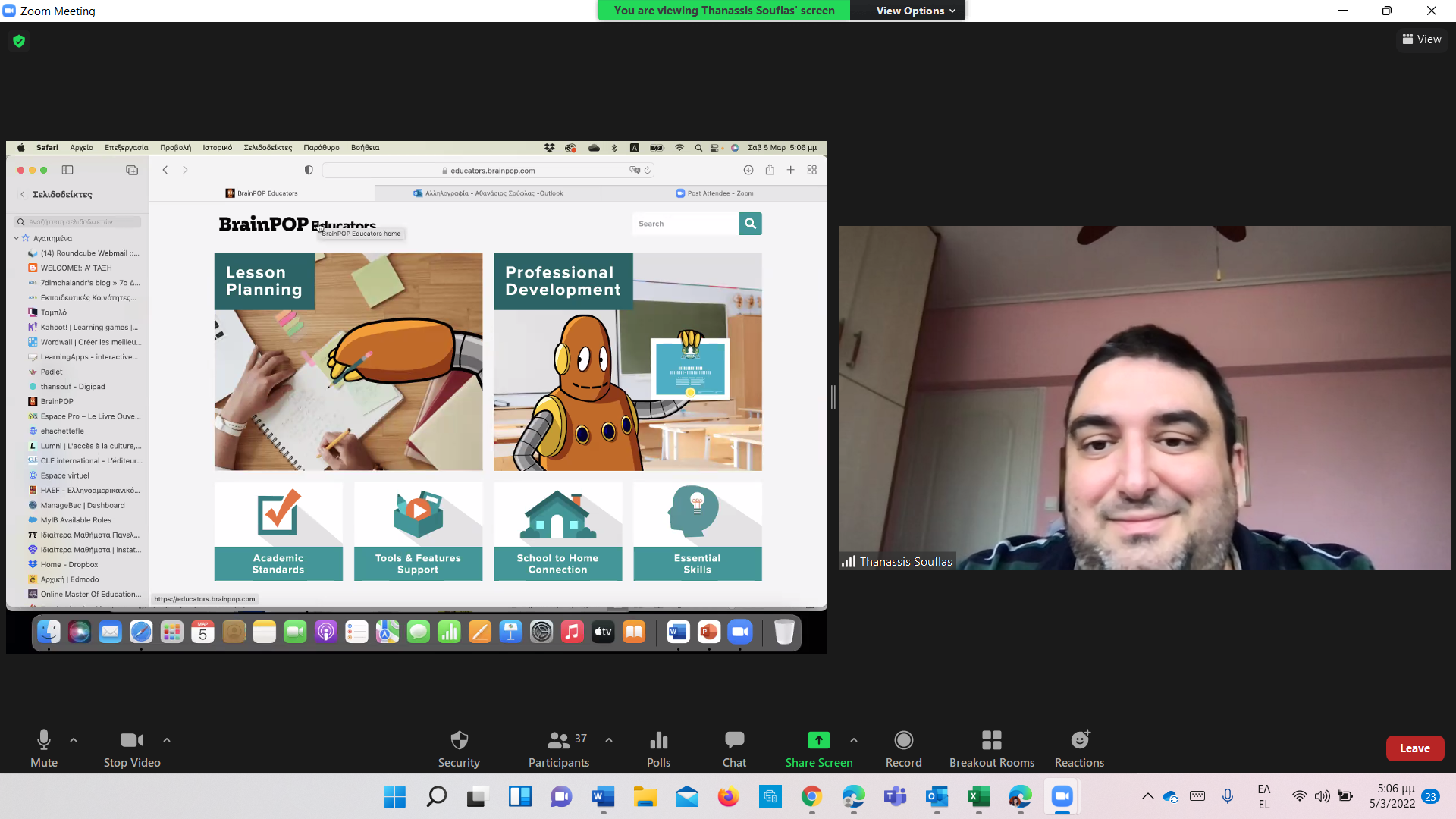Open the Lesson Planning card
This screenshot has width=1456, height=819.
(348, 362)
